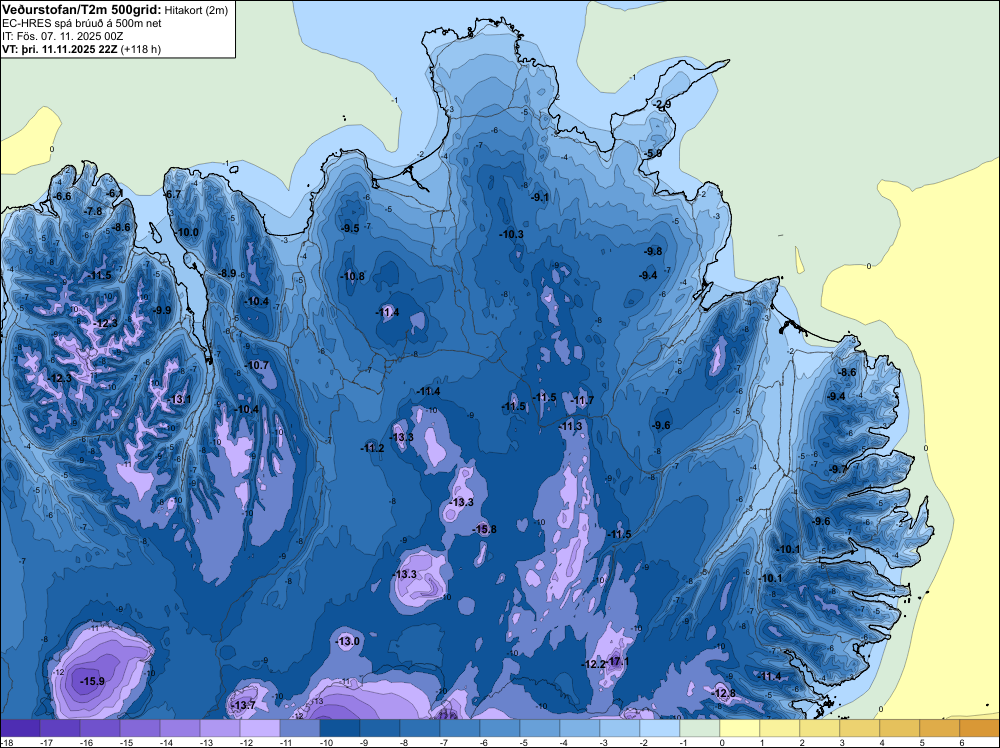Viewport: 1000px width, 748px height.
Task: Select the "Hitakort (2m)" header label
Action: [196, 10]
